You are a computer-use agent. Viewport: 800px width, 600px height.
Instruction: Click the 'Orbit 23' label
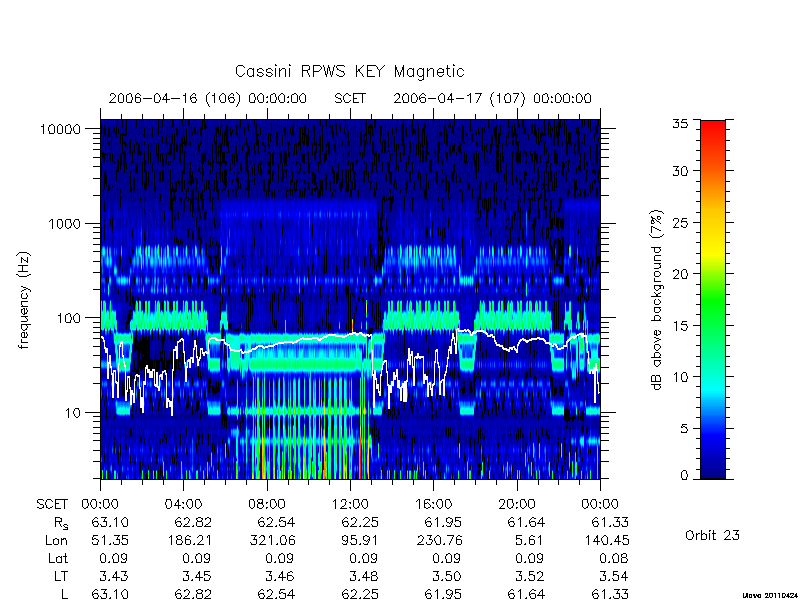point(712,536)
